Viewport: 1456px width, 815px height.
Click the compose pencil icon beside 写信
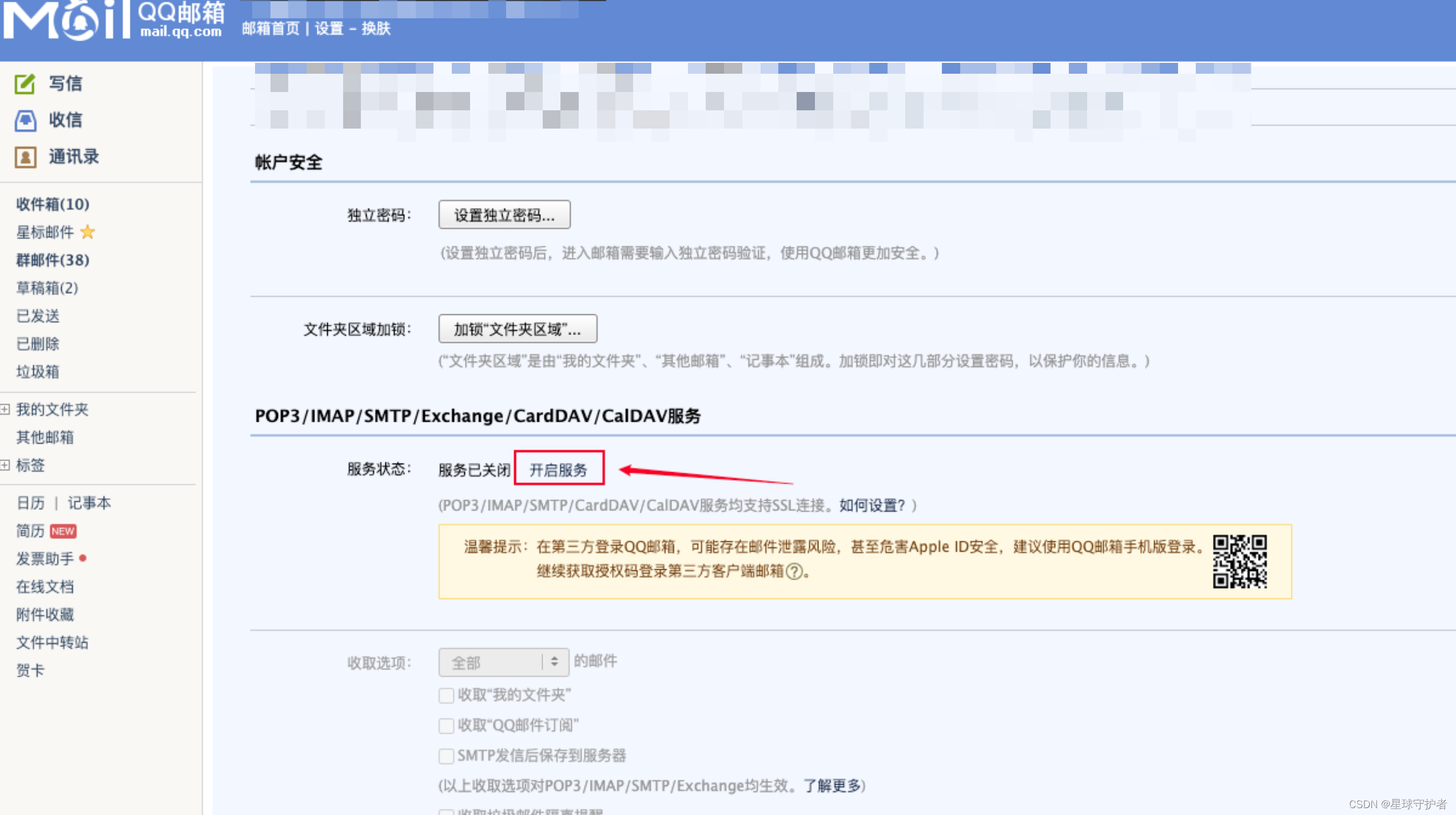tap(25, 83)
